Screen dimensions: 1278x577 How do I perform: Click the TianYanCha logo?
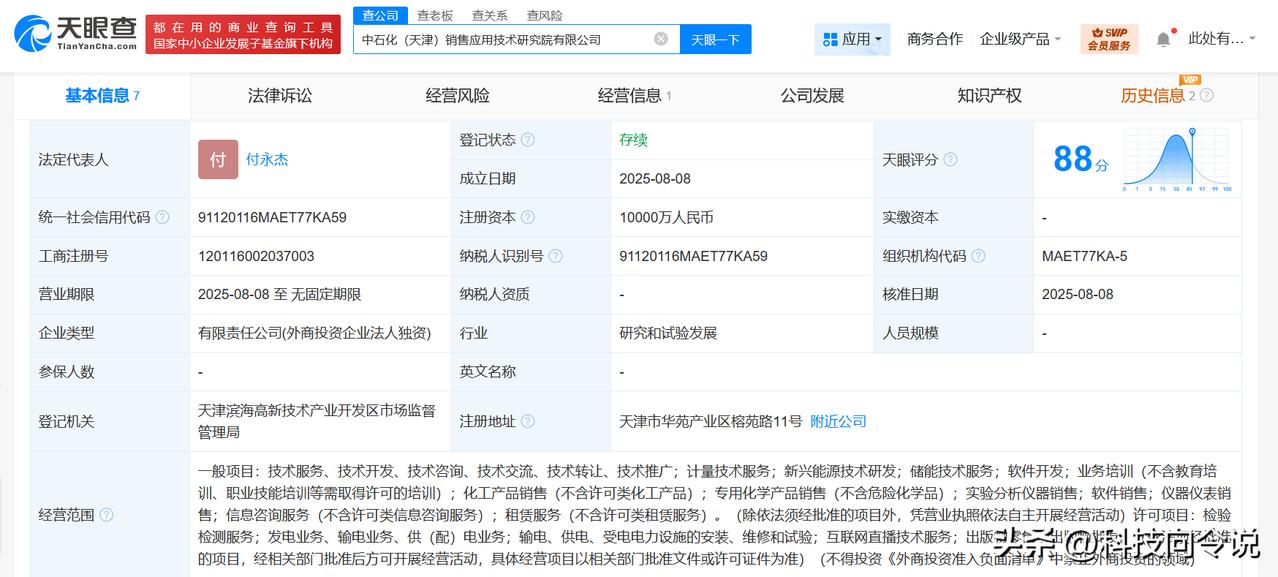click(75, 34)
